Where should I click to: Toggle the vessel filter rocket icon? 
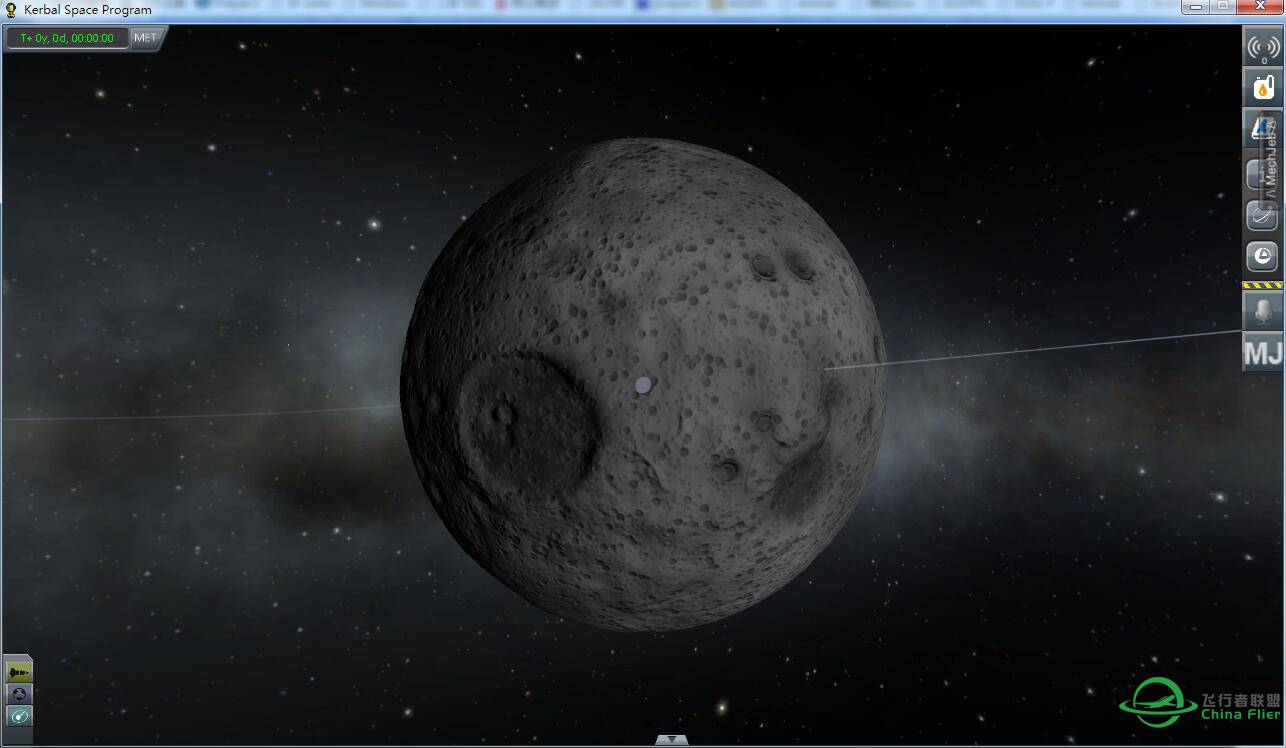19,672
